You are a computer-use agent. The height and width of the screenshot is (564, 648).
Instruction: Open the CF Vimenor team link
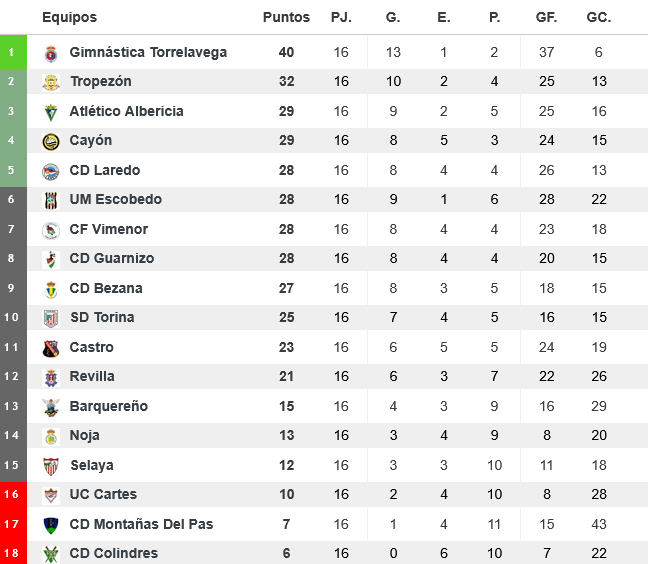(x=108, y=229)
